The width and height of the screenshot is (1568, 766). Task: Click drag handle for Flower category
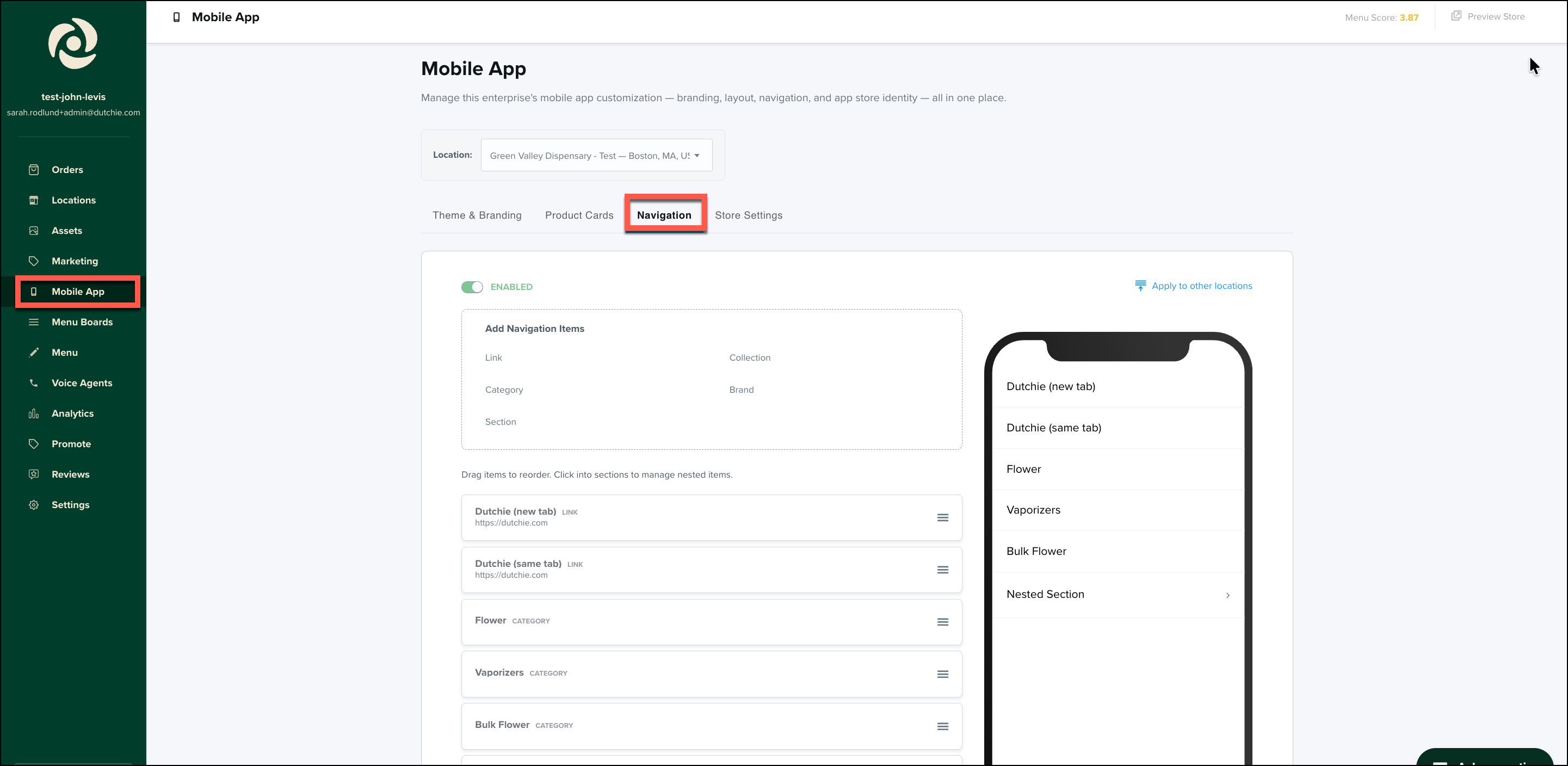(942, 622)
